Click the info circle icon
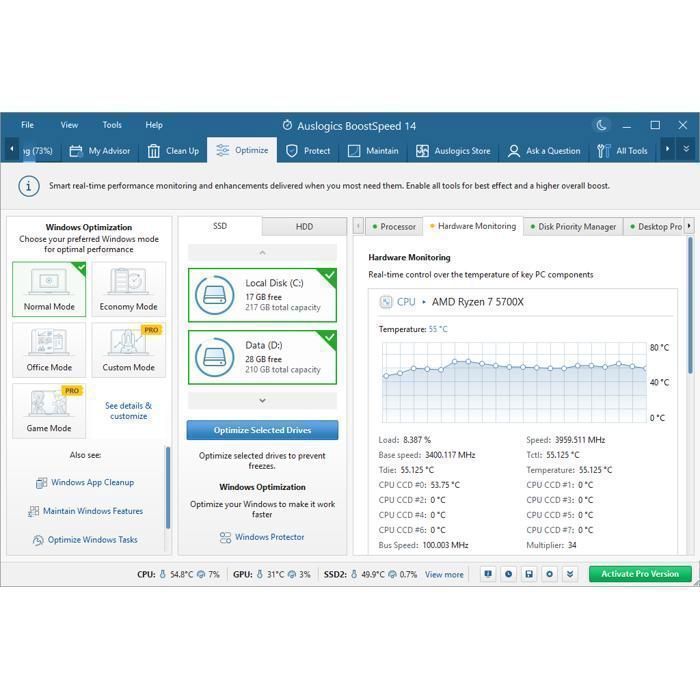 pos(29,186)
